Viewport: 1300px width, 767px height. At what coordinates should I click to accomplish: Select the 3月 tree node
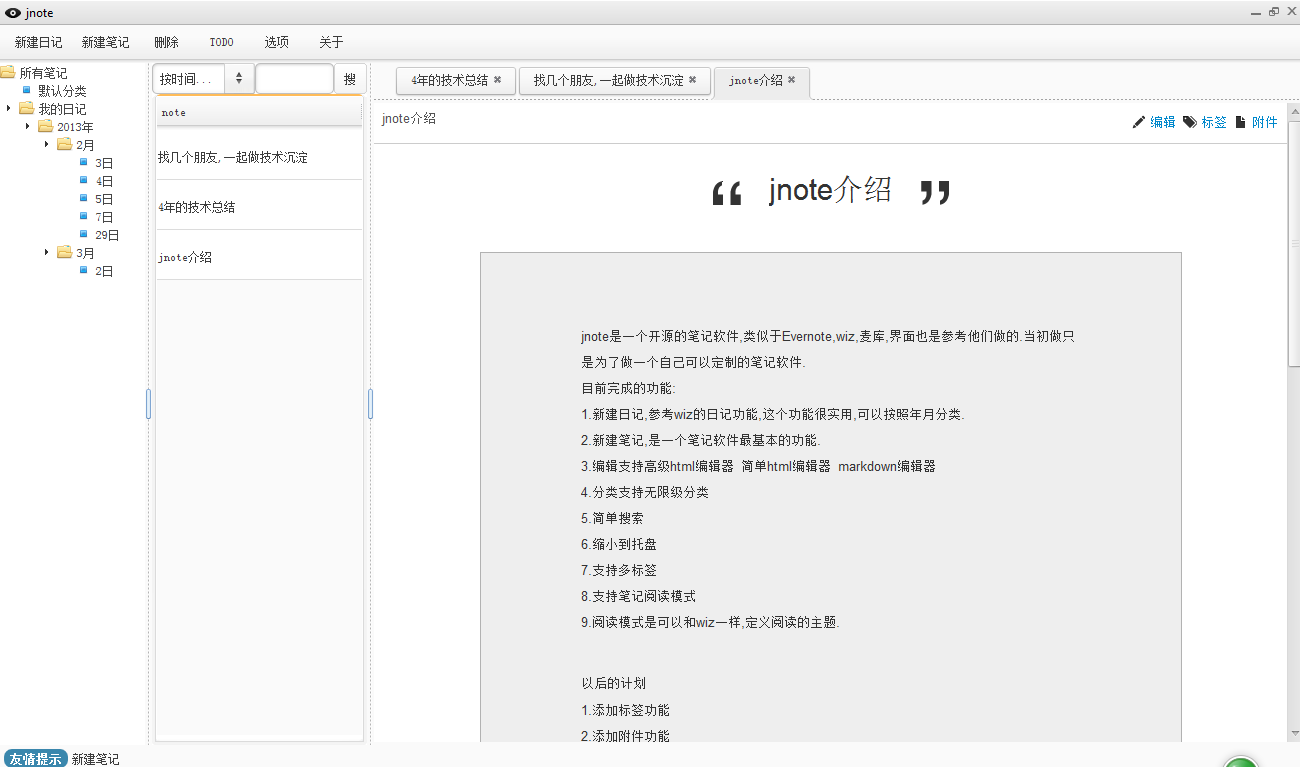86,253
